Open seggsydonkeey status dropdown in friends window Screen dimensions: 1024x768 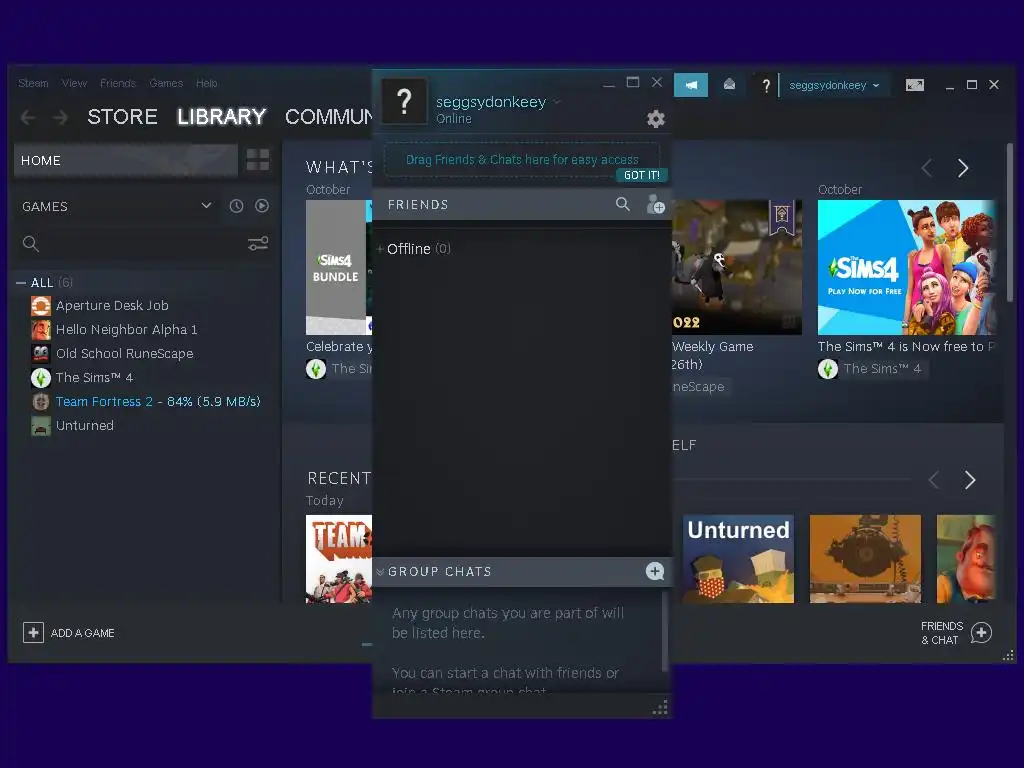(x=557, y=102)
